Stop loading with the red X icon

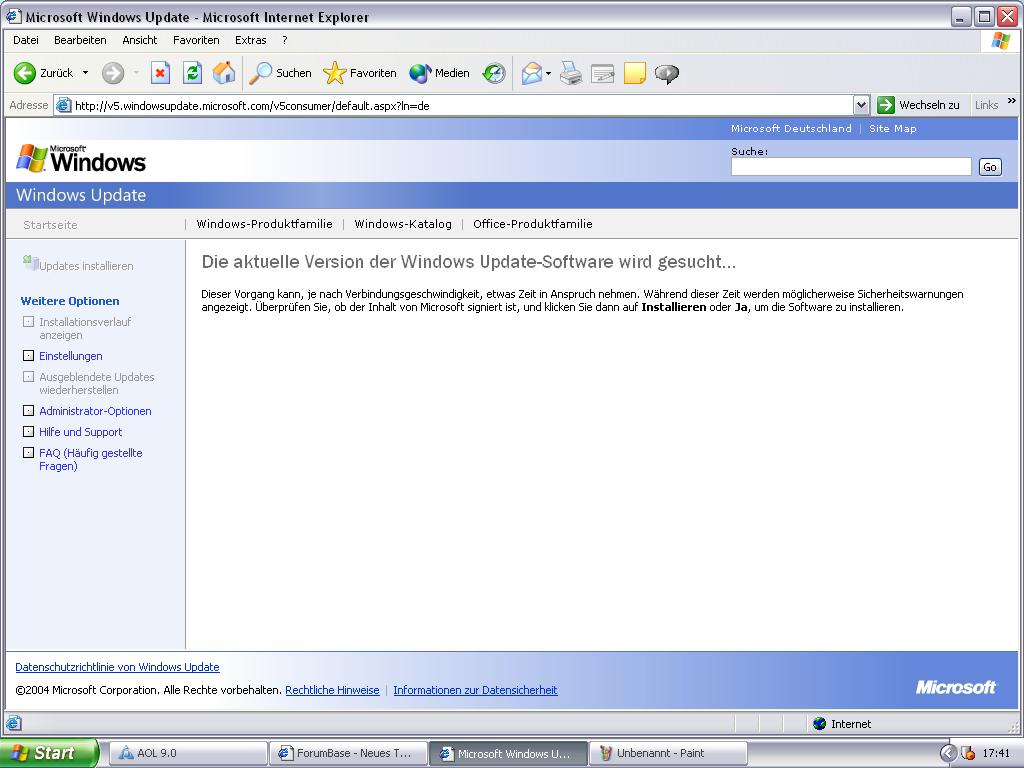160,73
